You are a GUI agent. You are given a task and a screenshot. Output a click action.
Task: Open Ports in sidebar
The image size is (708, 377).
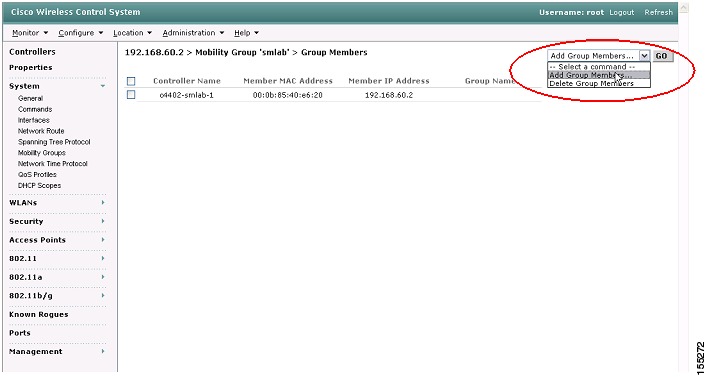tap(20, 333)
